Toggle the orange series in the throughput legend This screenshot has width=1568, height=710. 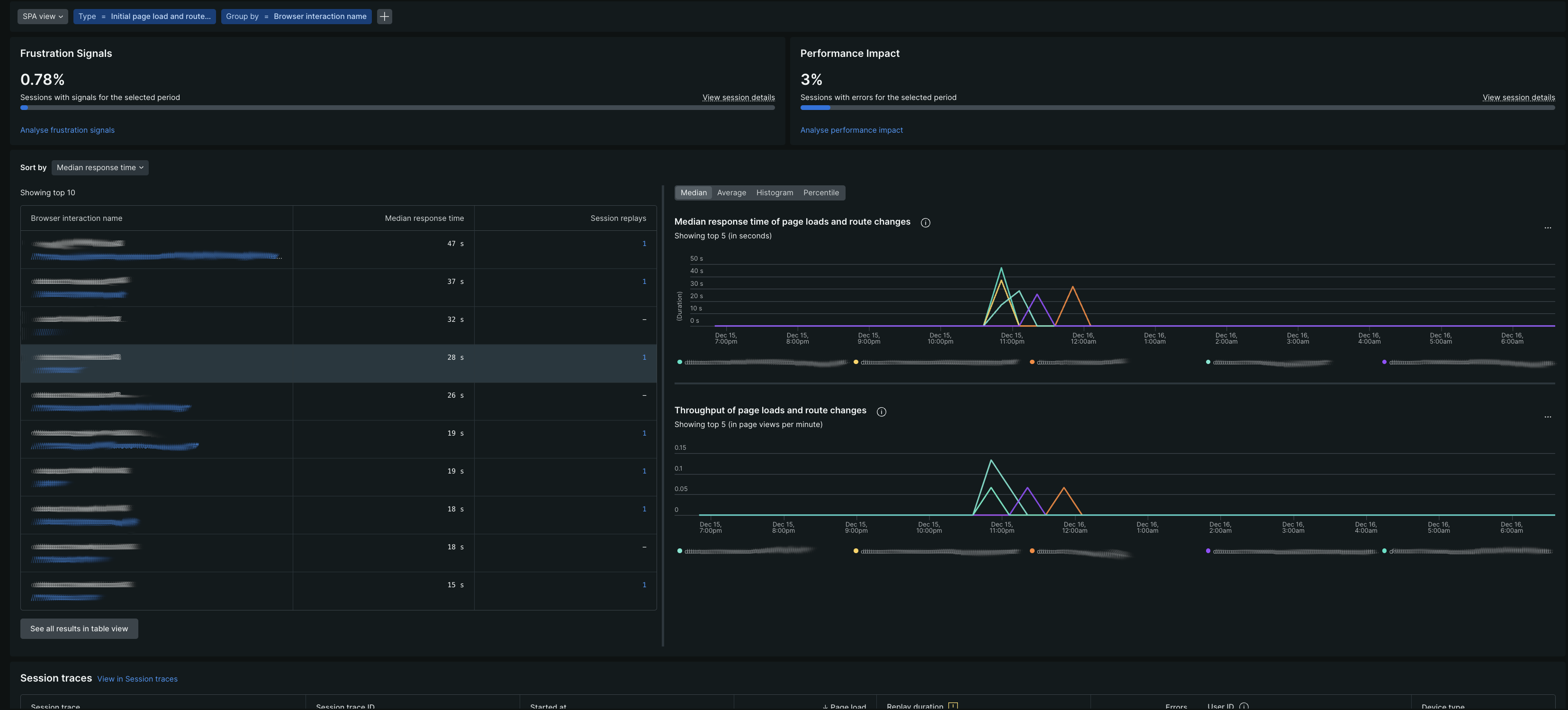point(1032,551)
